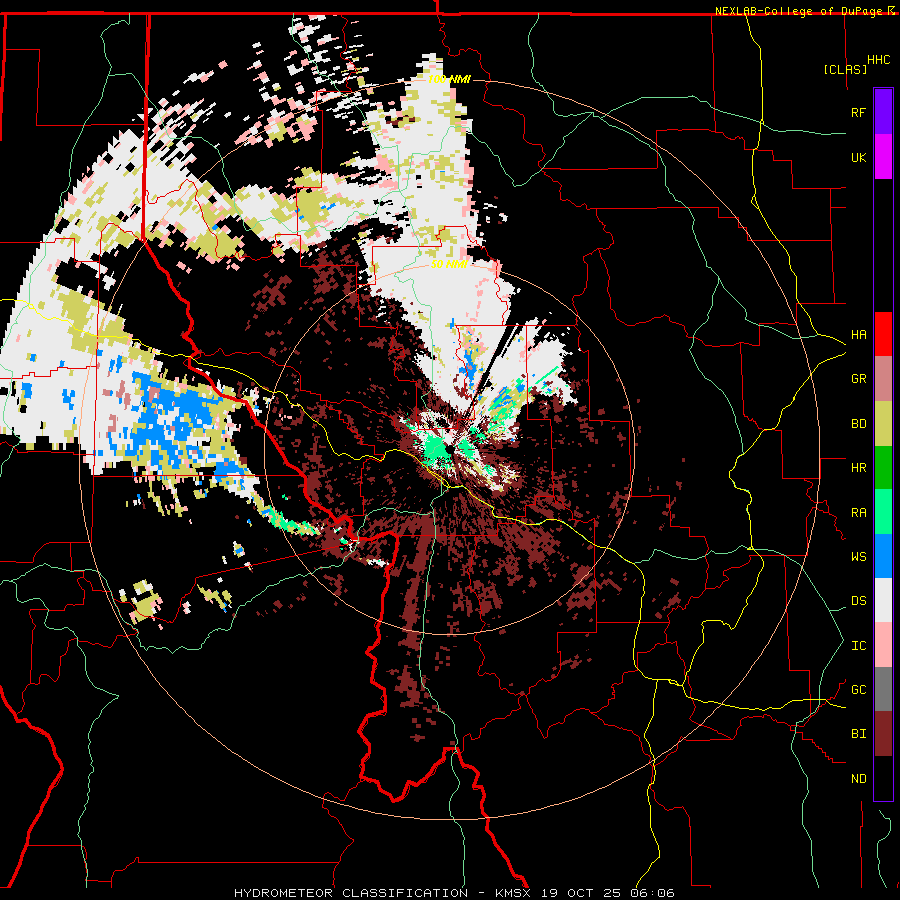Image resolution: width=900 pixels, height=900 pixels.
Task: Click the 'BD' legend label
Action: [x=858, y=424]
